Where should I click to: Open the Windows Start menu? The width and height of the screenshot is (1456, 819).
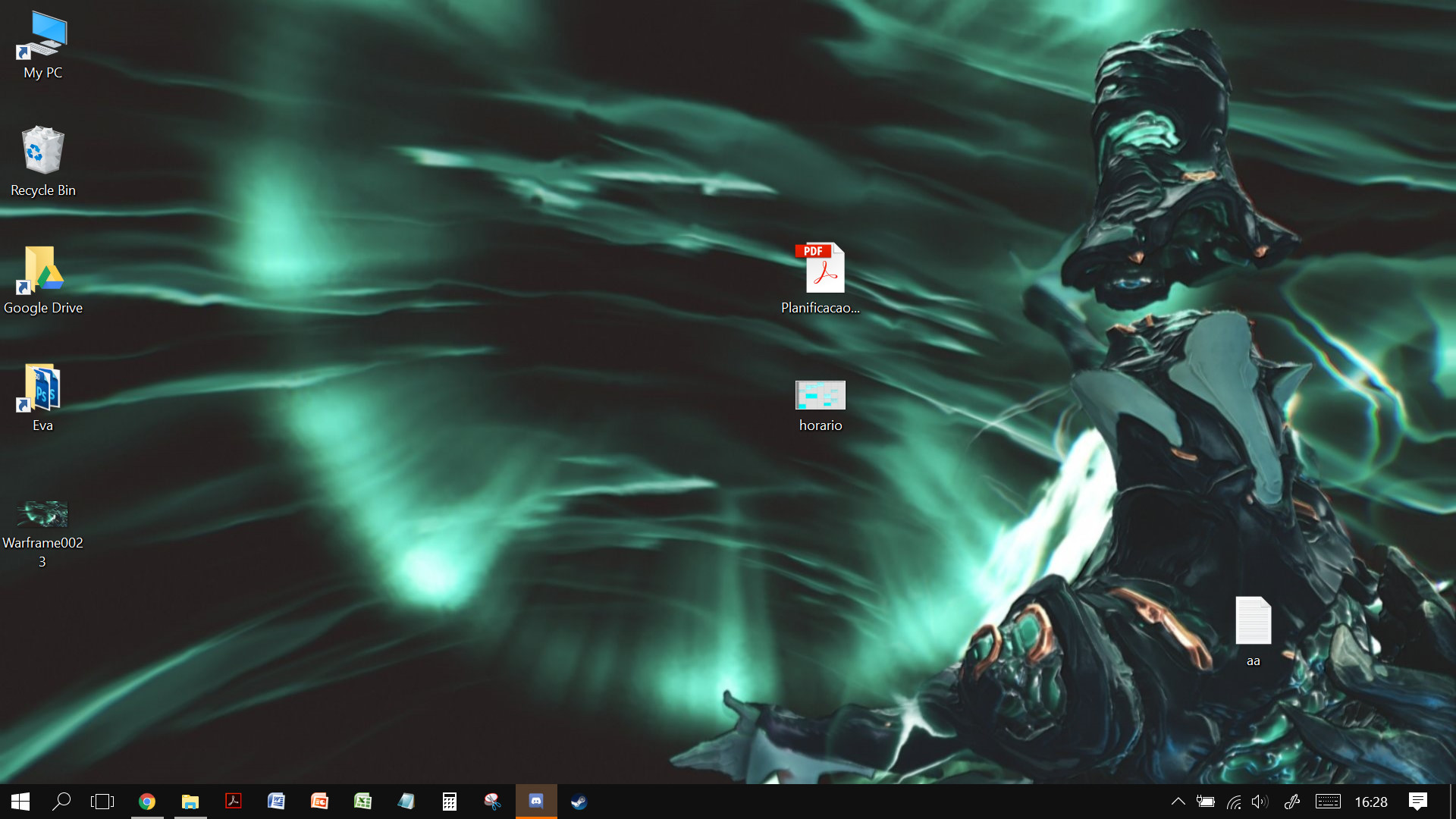(20, 802)
